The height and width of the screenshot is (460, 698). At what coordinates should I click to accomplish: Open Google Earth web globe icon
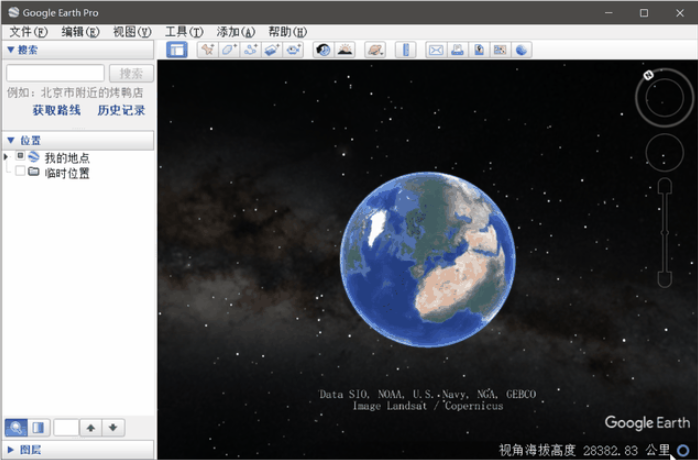tap(521, 50)
